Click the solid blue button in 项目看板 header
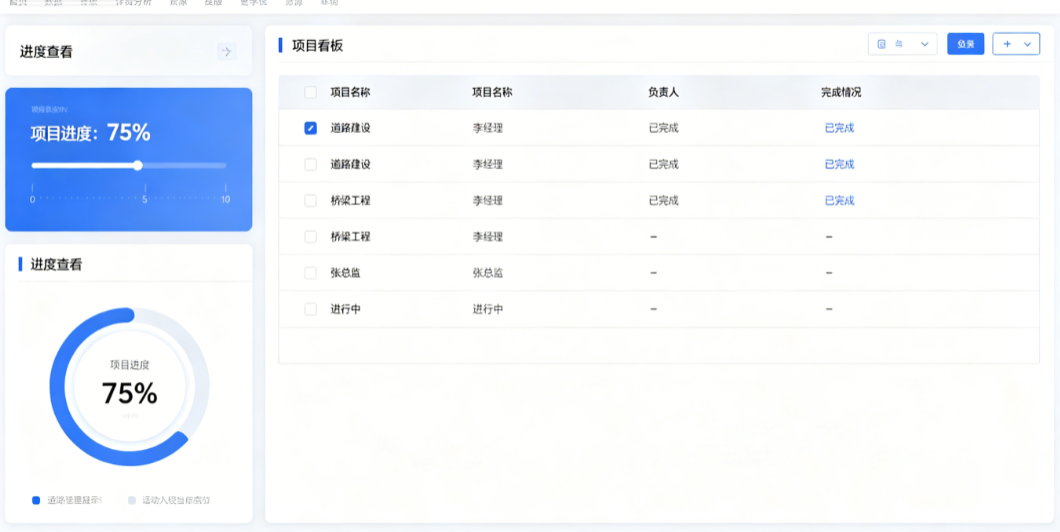 965,44
